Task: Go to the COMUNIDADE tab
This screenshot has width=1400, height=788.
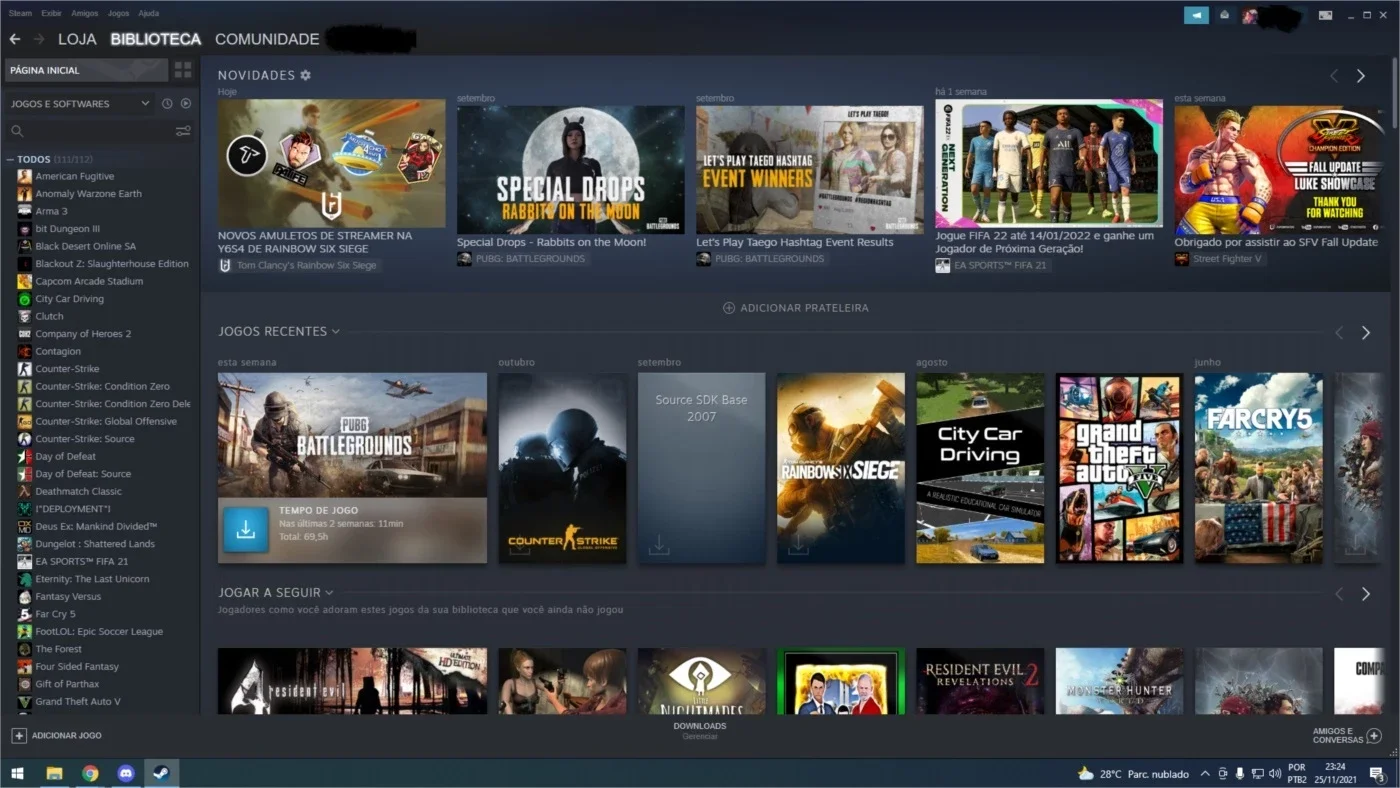Action: (267, 39)
